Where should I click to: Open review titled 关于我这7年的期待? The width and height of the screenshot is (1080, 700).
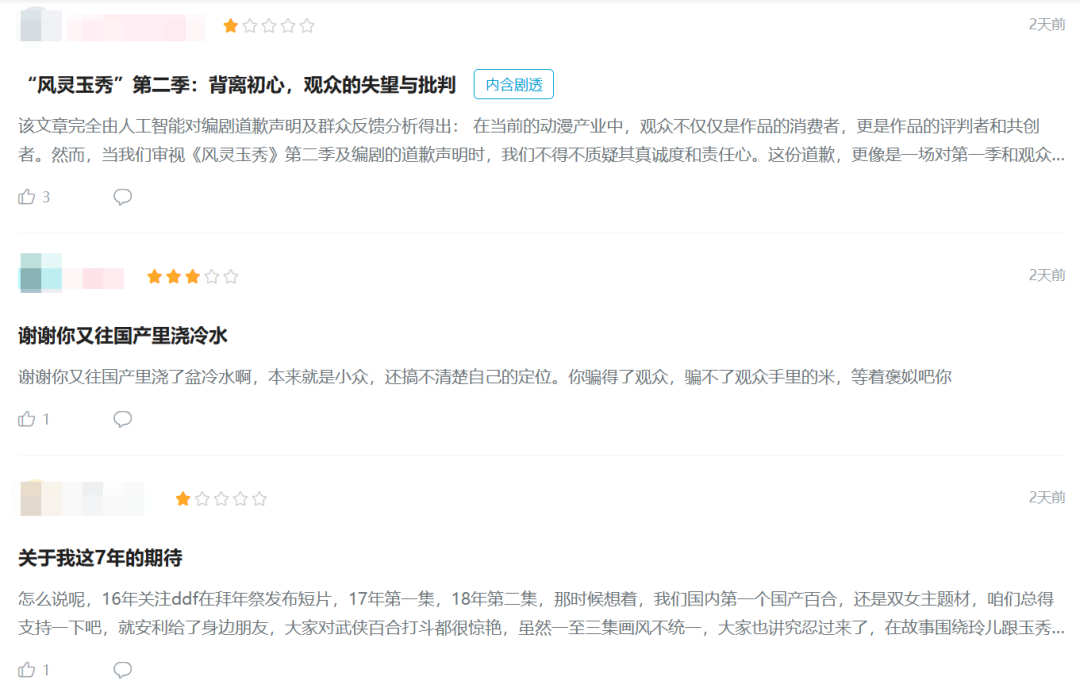click(100, 557)
